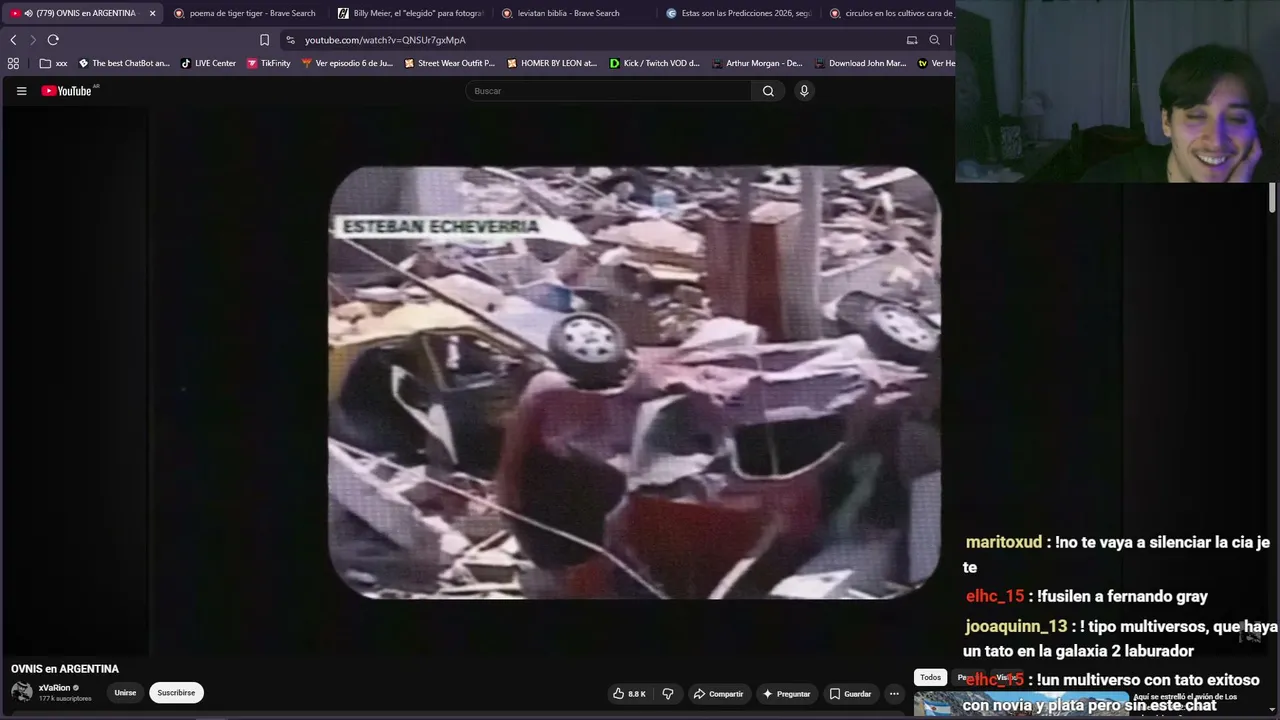Open the site settings icon beside the URL

click(x=290, y=40)
